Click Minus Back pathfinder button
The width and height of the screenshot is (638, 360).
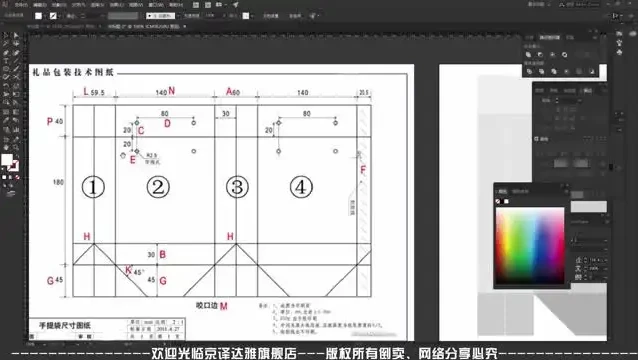click(x=592, y=71)
